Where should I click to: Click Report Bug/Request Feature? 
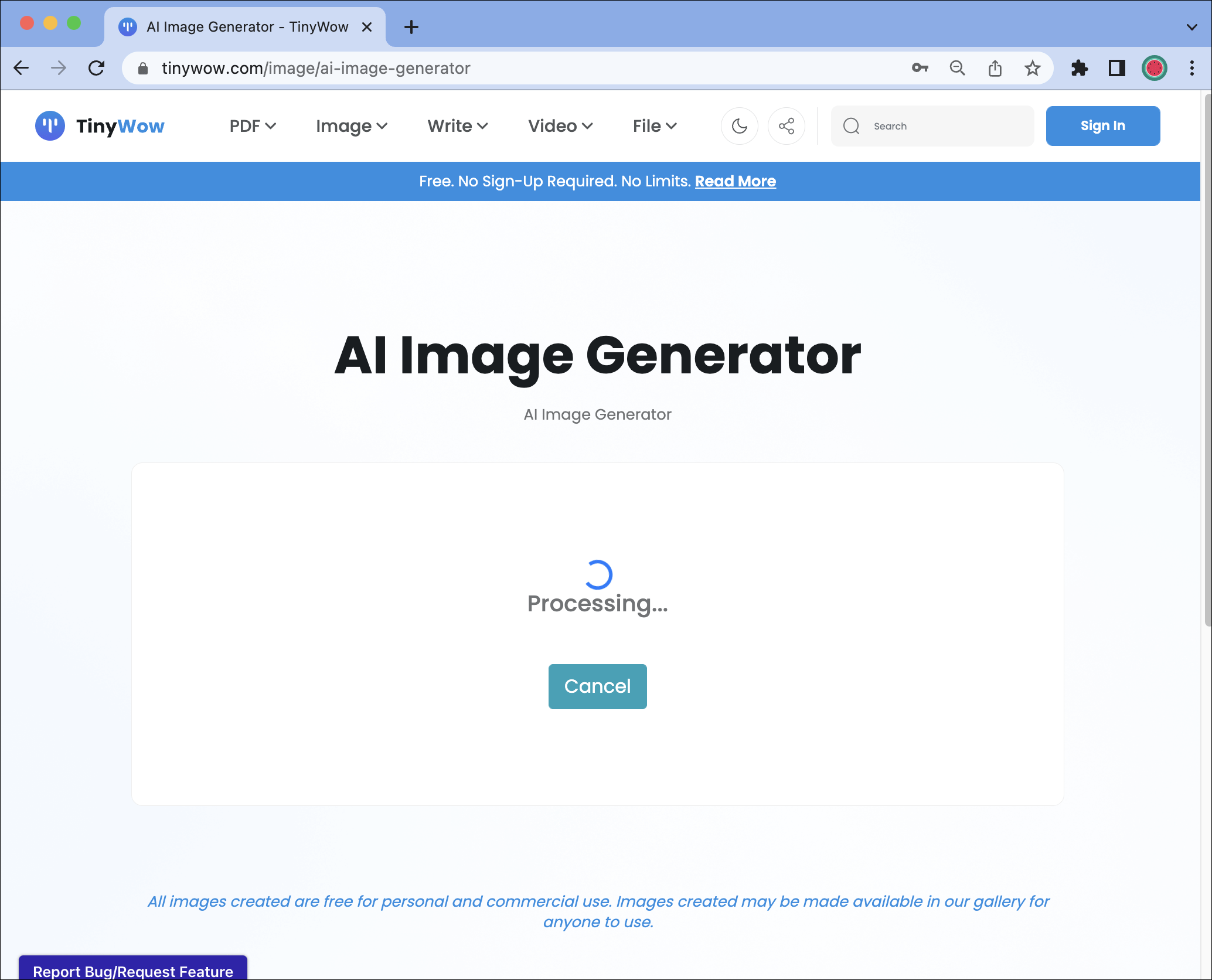coord(133,970)
